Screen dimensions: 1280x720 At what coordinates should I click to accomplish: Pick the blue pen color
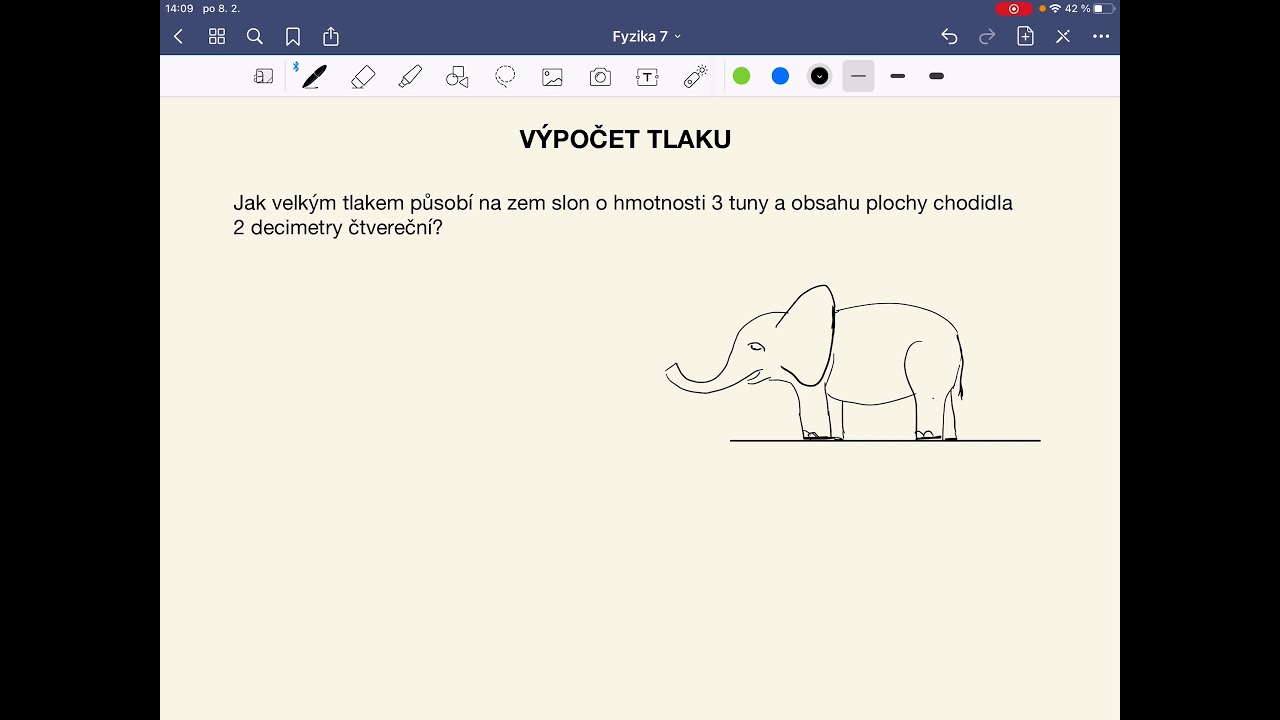tap(780, 76)
